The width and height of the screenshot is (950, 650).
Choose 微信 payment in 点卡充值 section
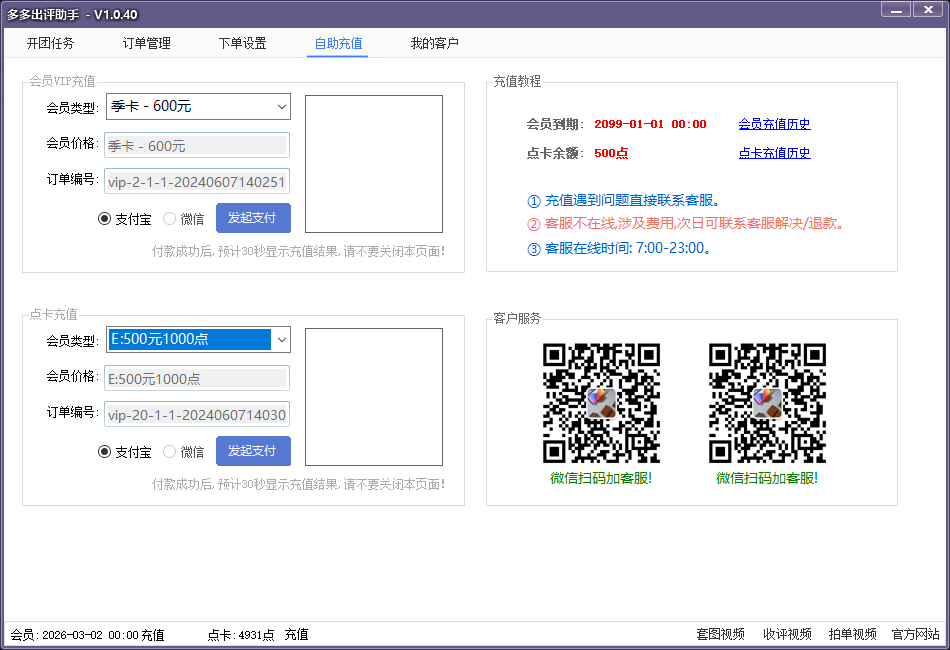[x=170, y=452]
